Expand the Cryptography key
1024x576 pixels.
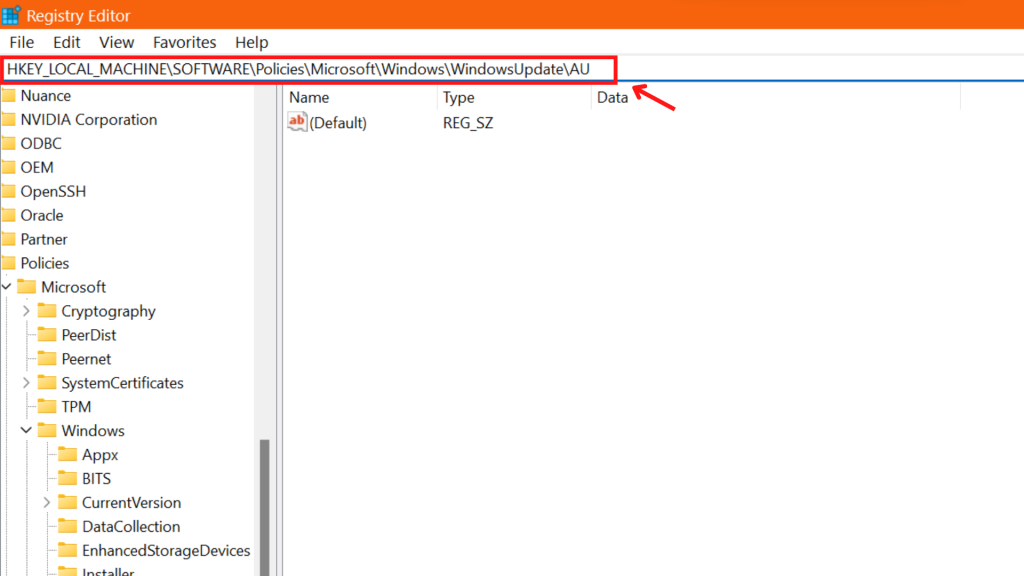(26, 311)
